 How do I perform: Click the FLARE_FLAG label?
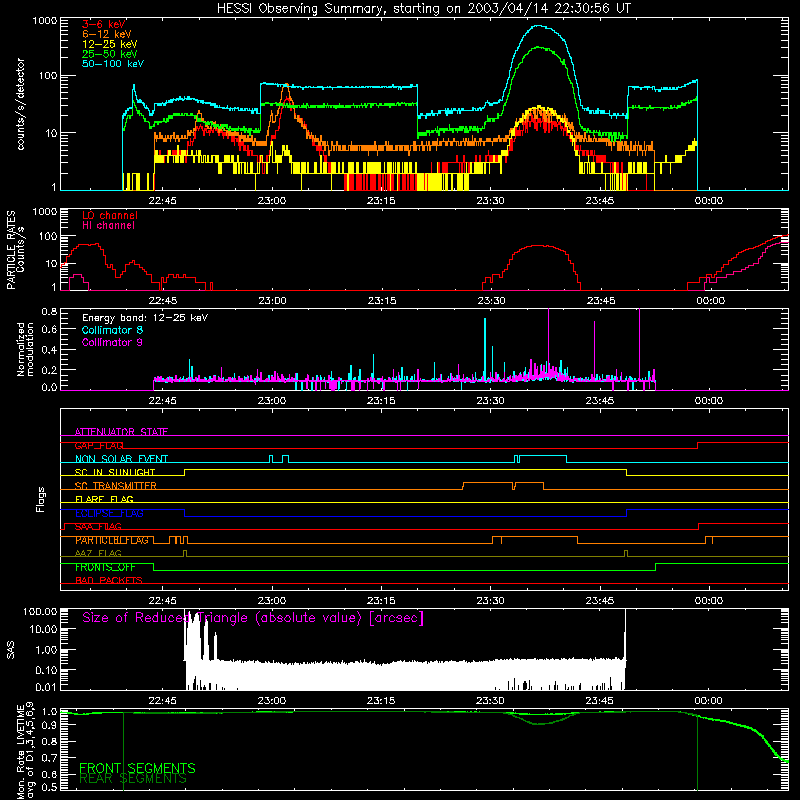point(104,499)
